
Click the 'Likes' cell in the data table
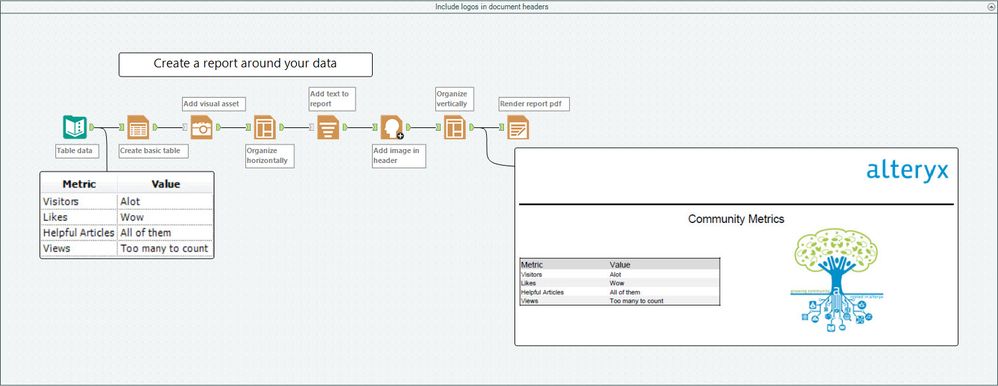click(x=79, y=217)
